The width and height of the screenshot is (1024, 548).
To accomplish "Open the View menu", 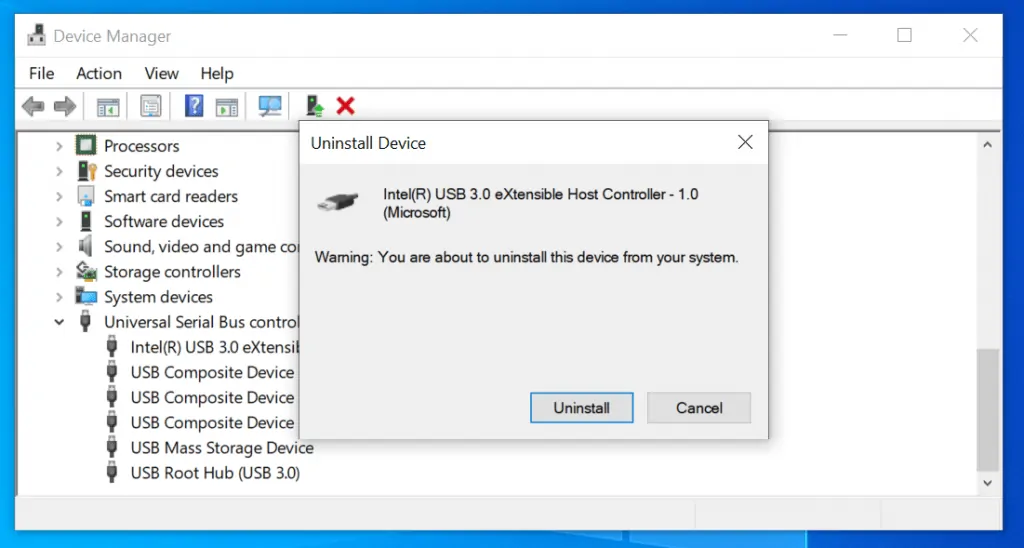I will (161, 74).
